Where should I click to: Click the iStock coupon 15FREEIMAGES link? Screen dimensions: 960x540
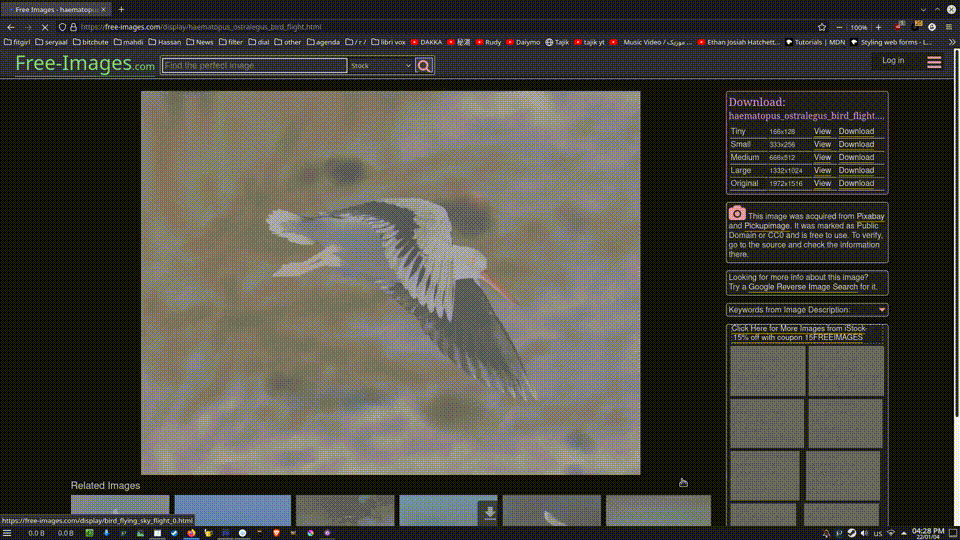pos(798,333)
